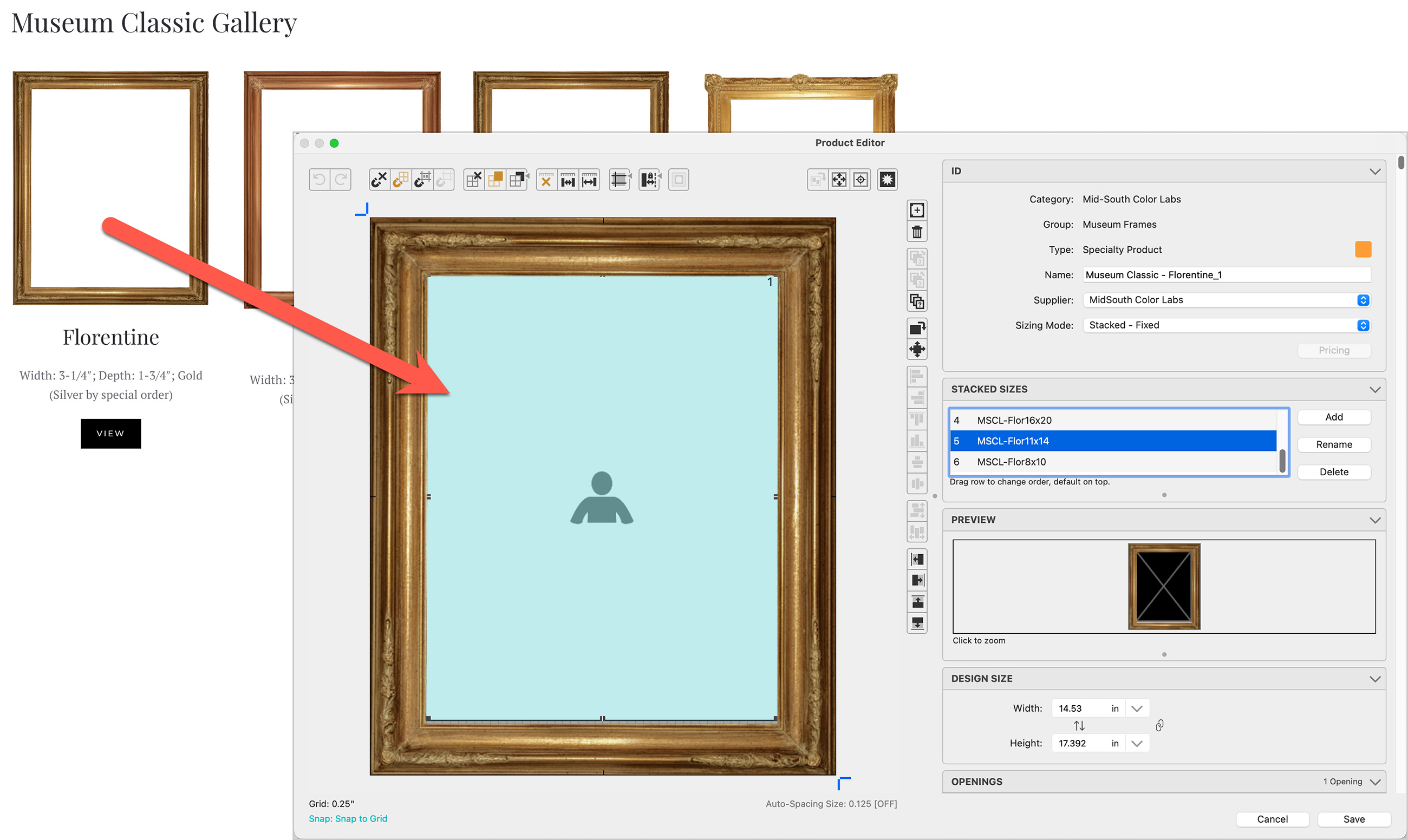Click the black starburst icon in toolbar
1408x840 pixels.
click(887, 180)
